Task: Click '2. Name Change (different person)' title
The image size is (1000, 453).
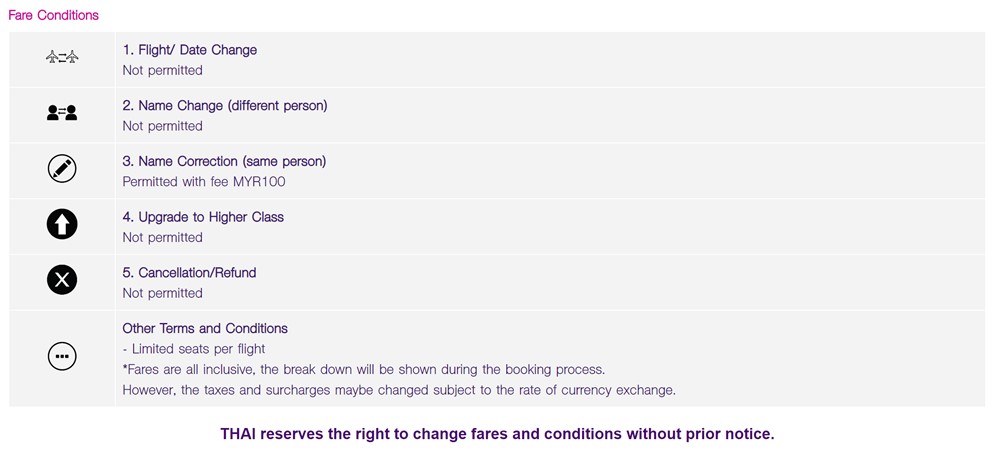Action: coord(224,105)
